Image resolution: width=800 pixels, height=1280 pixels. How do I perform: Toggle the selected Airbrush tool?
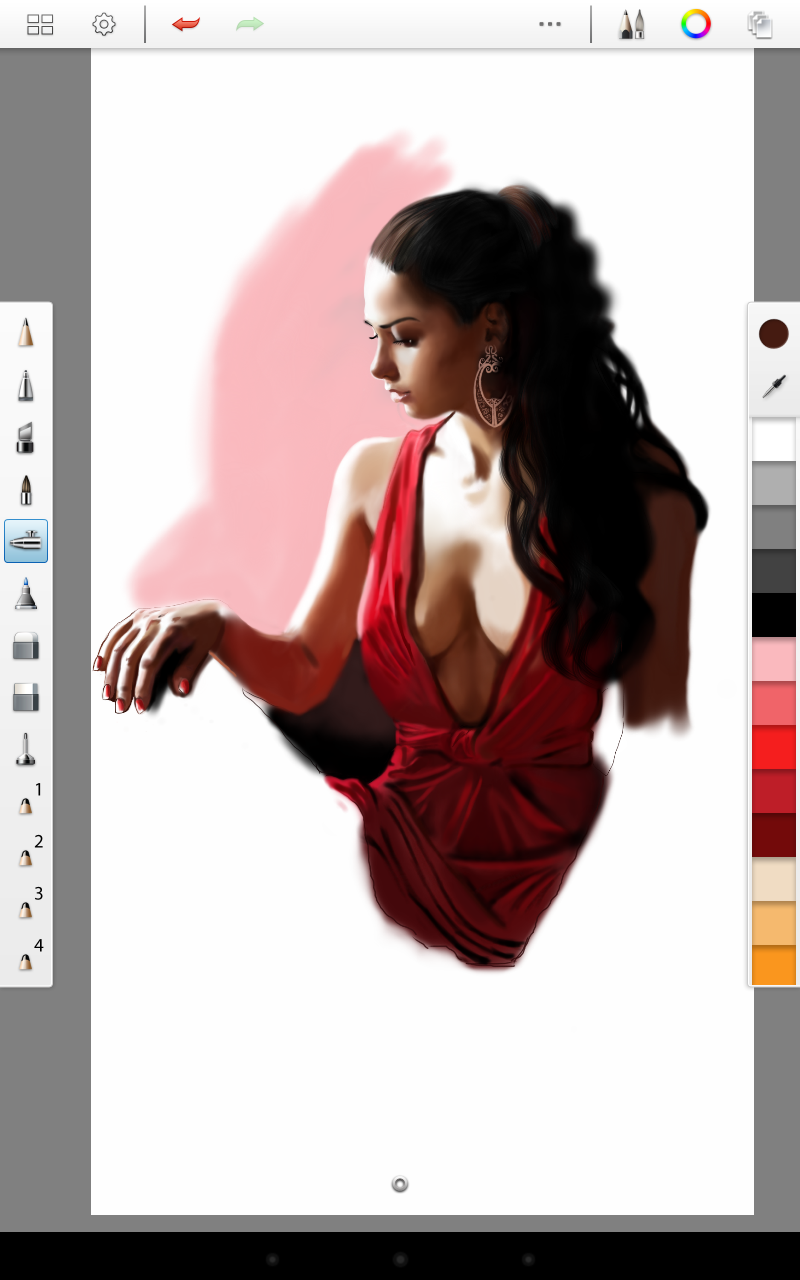click(26, 541)
